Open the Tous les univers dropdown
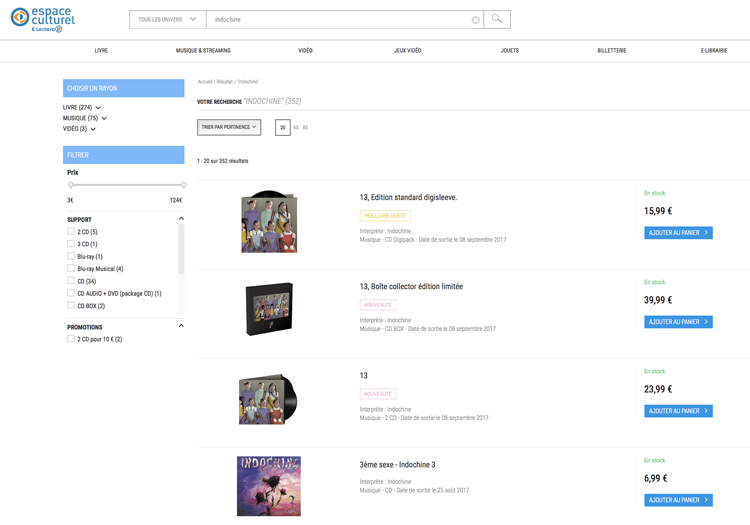Screen dimensions: 750x525 167,20
